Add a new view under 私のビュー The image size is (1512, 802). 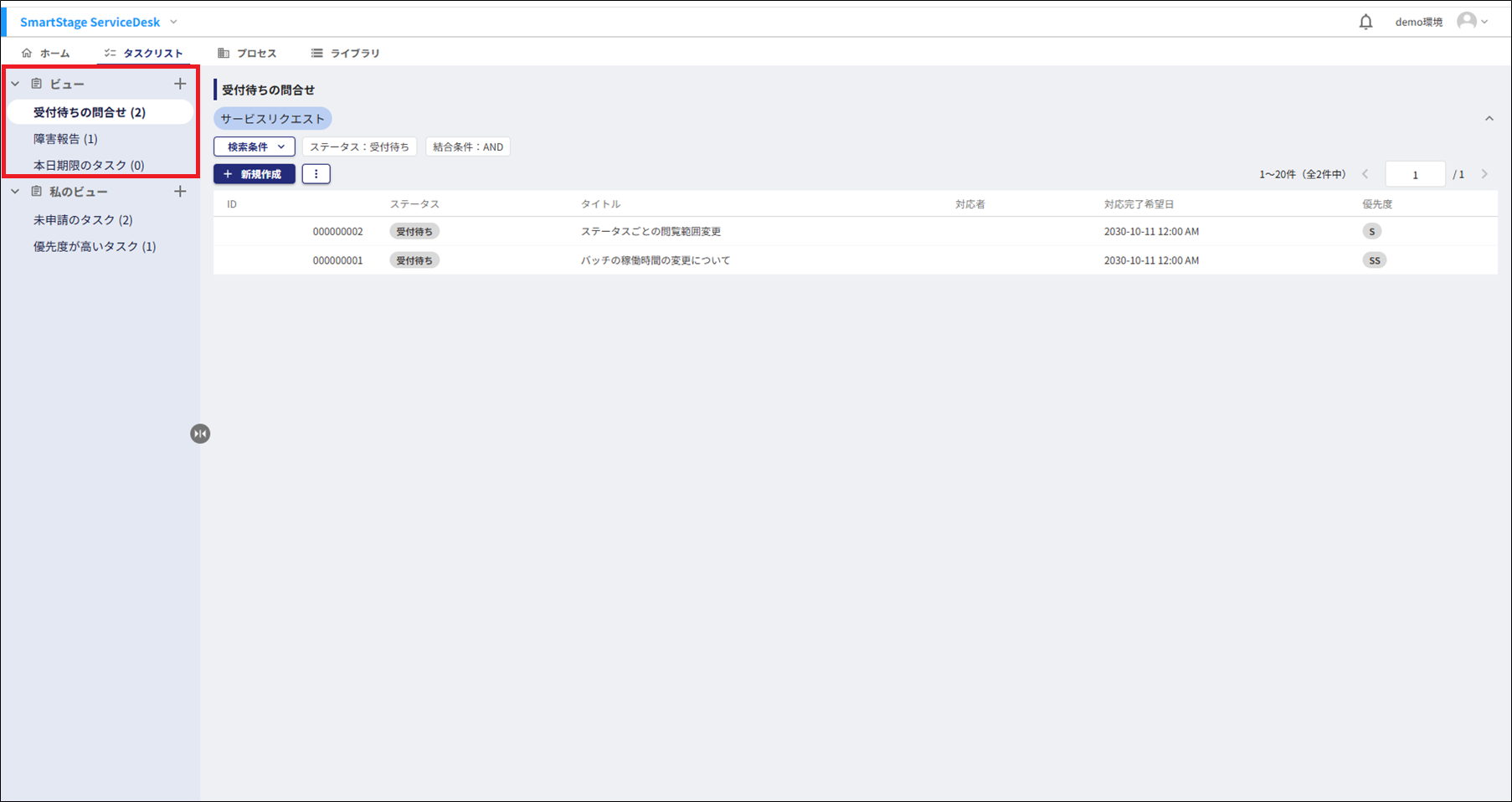[180, 192]
